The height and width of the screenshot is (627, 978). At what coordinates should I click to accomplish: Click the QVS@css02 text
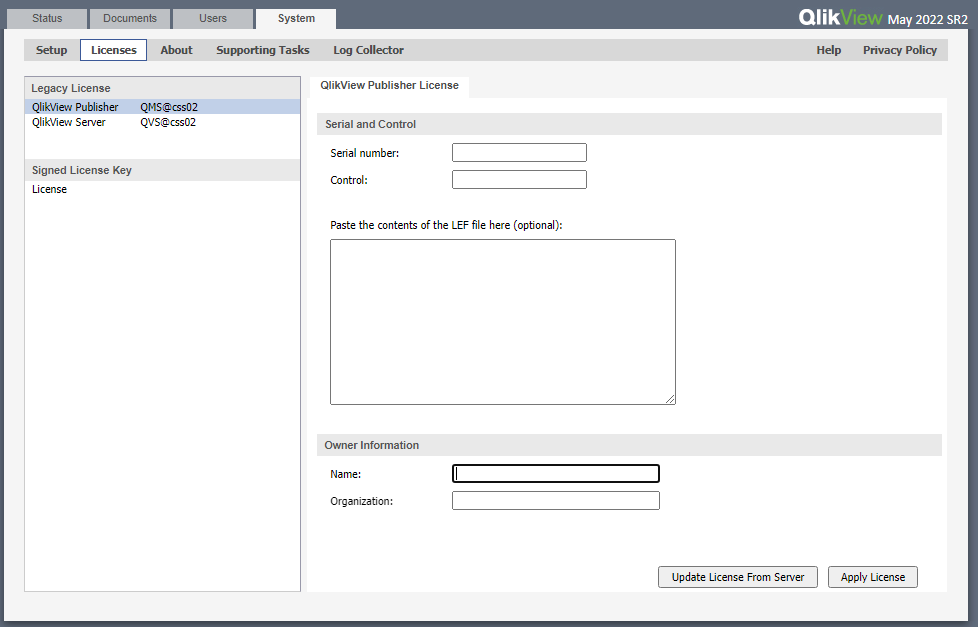[x=168, y=122]
